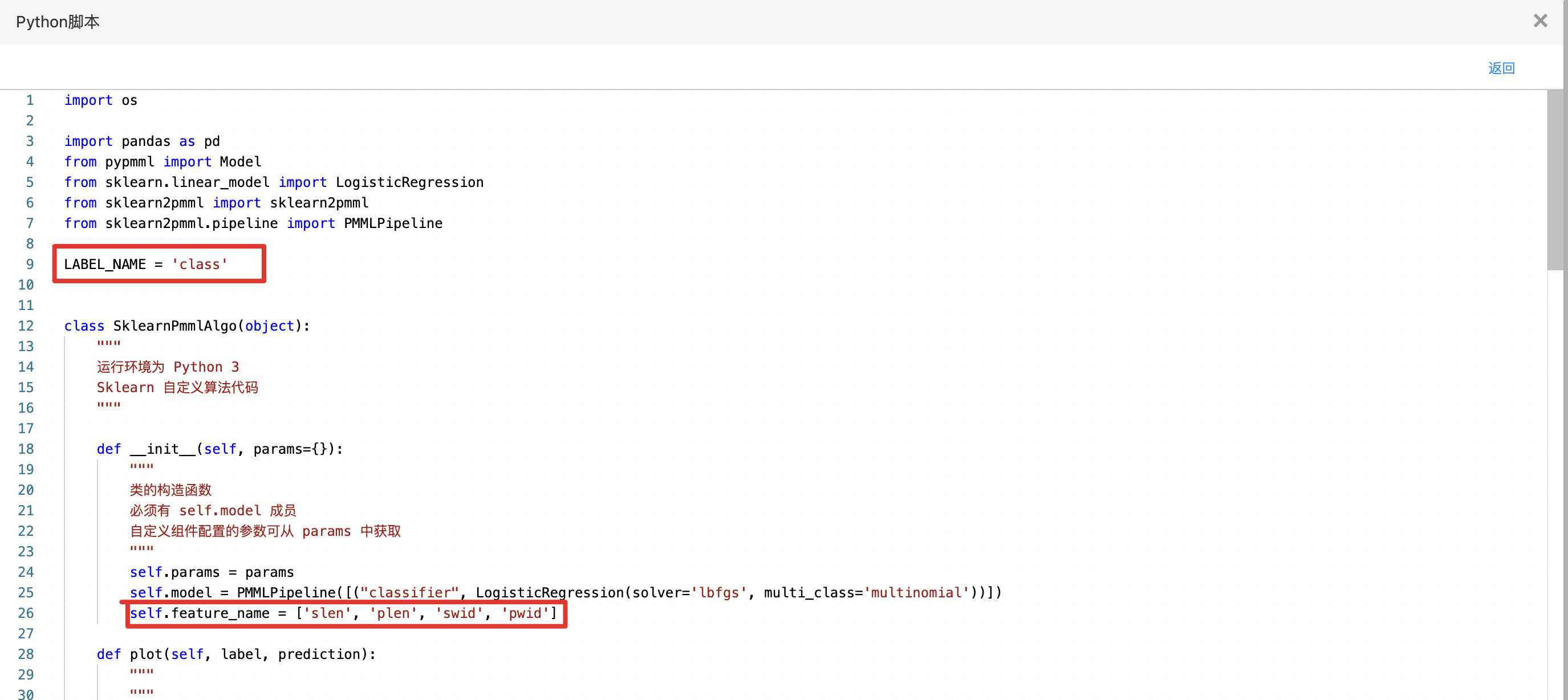The width and height of the screenshot is (1568, 700).
Task: Click line number 9 in the gutter
Action: click(29, 264)
